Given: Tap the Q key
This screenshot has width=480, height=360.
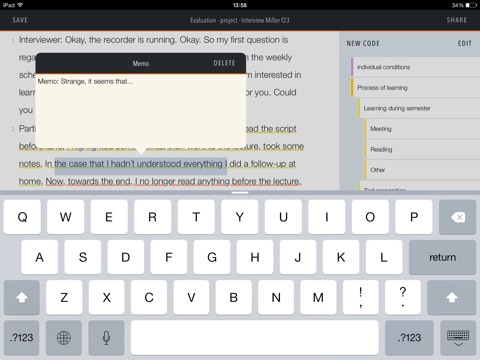Looking at the screenshot, I should click(22, 217).
